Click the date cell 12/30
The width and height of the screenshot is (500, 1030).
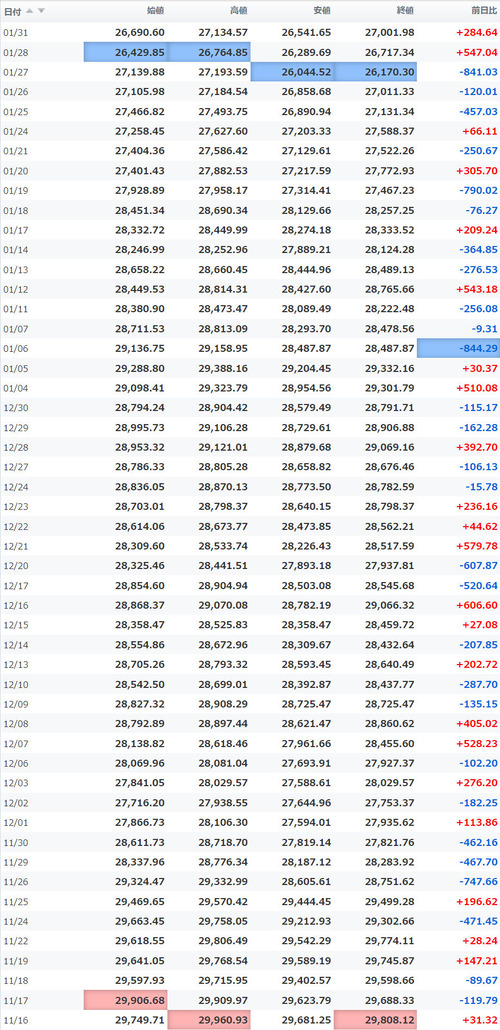pos(14,408)
